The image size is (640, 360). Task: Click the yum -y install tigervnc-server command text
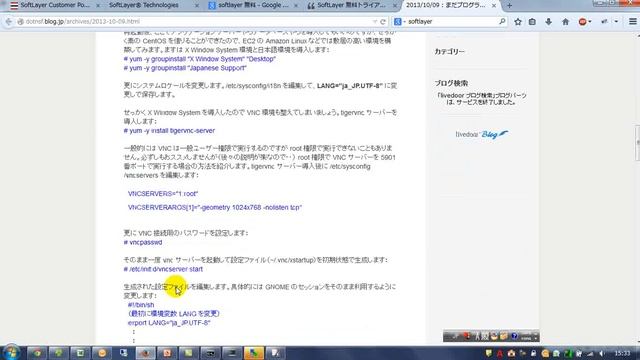[169, 131]
